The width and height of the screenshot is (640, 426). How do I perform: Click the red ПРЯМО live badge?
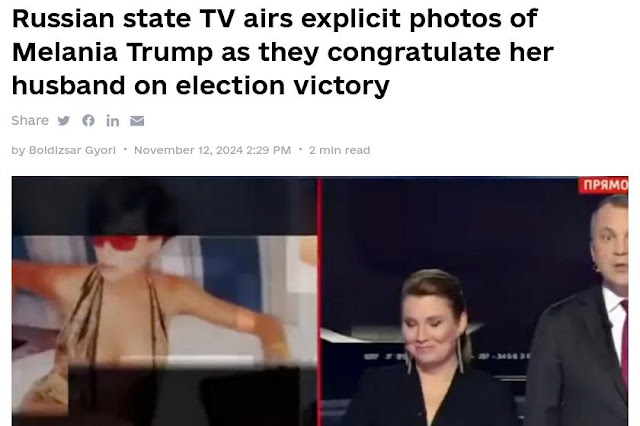tap(604, 185)
